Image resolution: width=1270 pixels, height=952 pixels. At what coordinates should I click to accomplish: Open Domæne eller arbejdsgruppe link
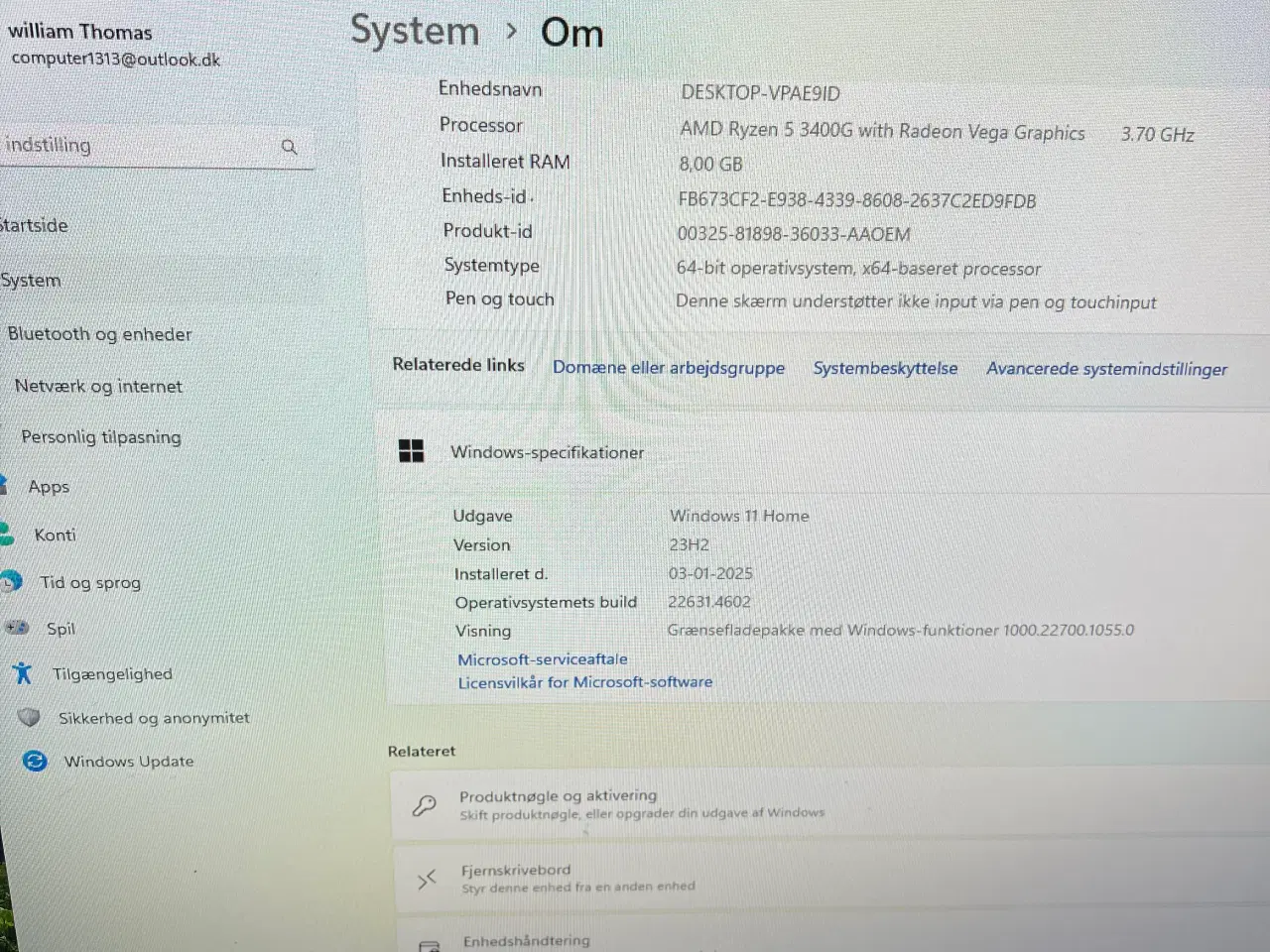coord(669,368)
